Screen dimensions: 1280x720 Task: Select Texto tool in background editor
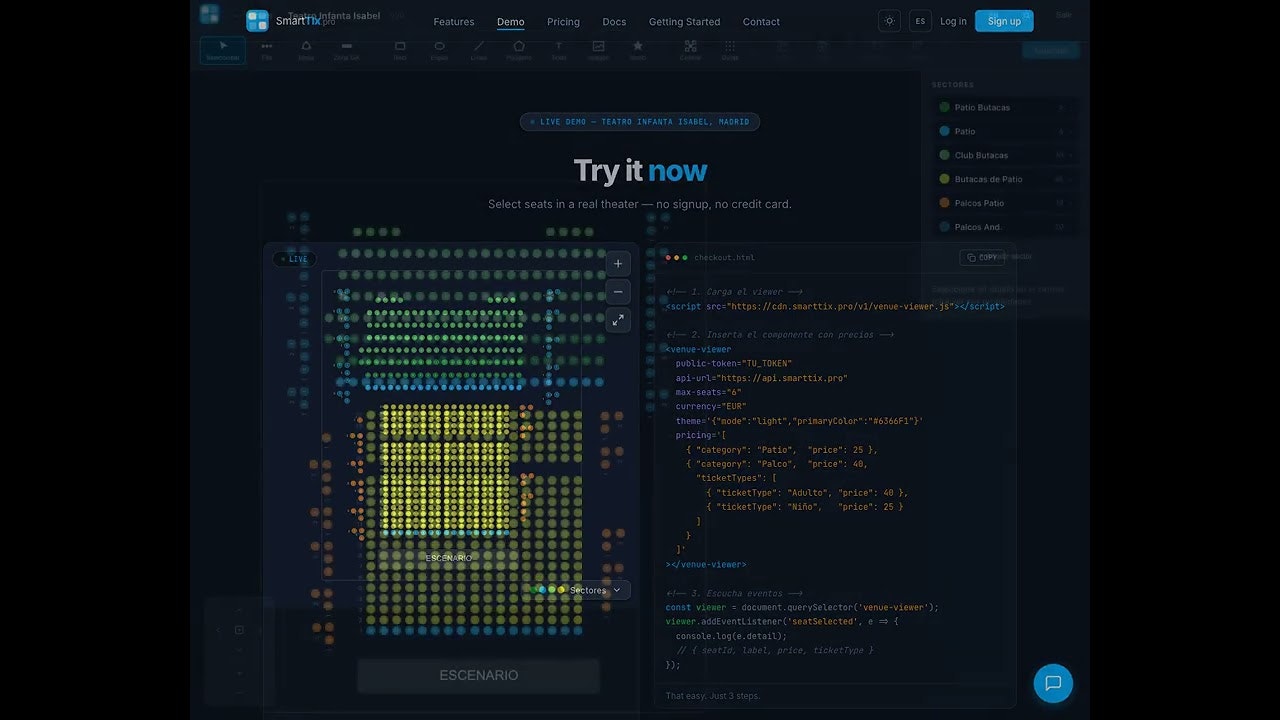559,50
